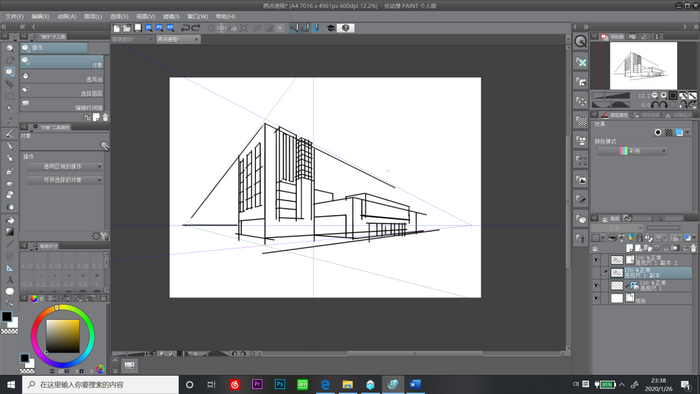Open the 透明区域的操作 dropdown
This screenshot has width=700, height=394.
(x=65, y=166)
